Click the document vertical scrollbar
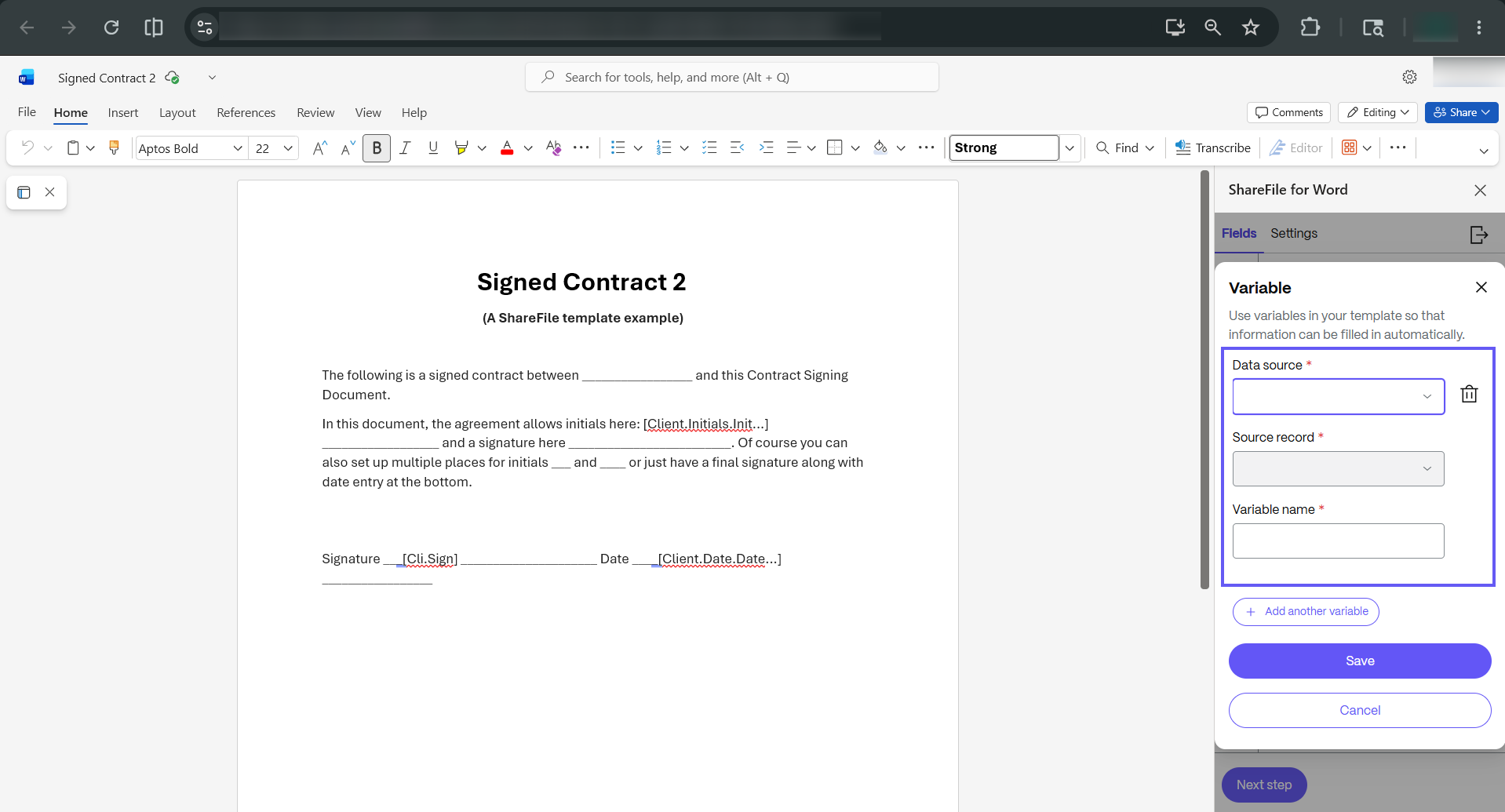 pyautogui.click(x=1204, y=380)
